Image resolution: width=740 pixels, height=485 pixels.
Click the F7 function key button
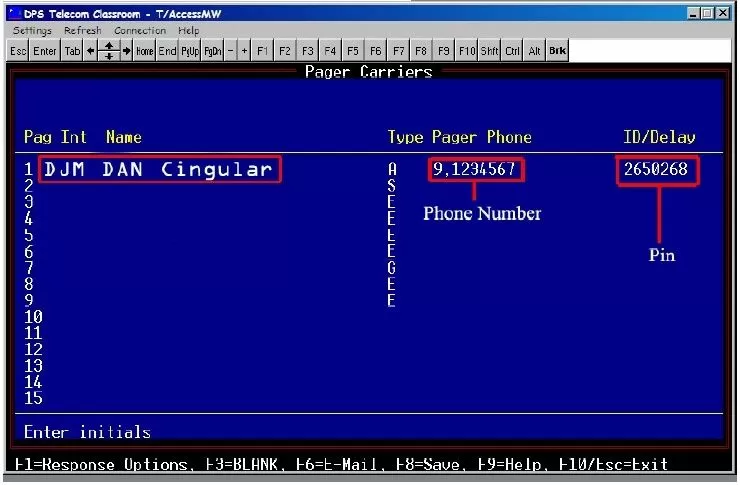coord(398,50)
